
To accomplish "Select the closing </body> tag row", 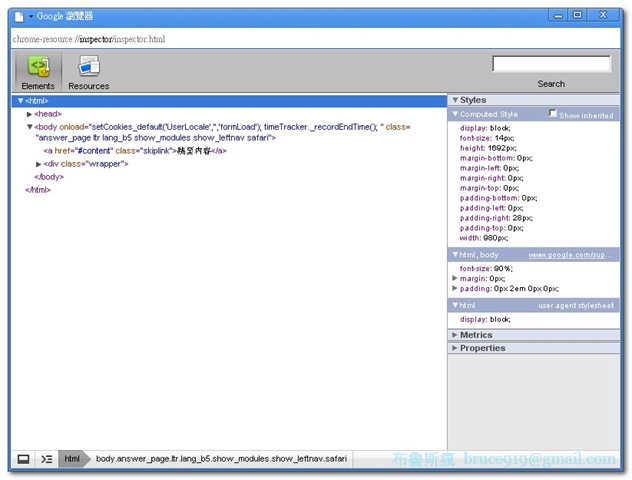I will click(x=49, y=177).
